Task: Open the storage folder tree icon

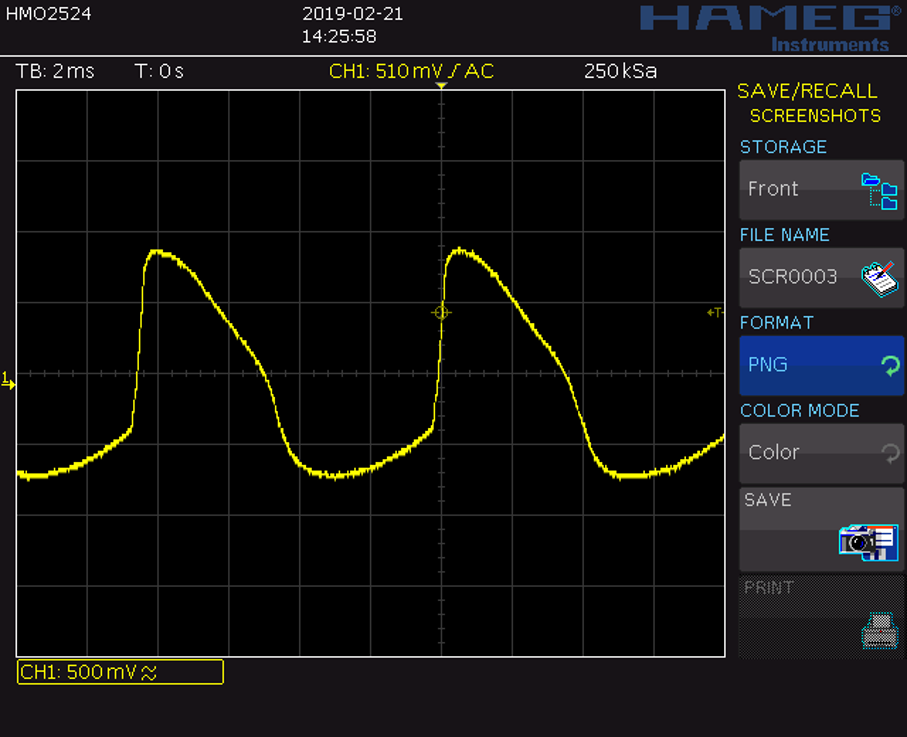Action: point(879,190)
